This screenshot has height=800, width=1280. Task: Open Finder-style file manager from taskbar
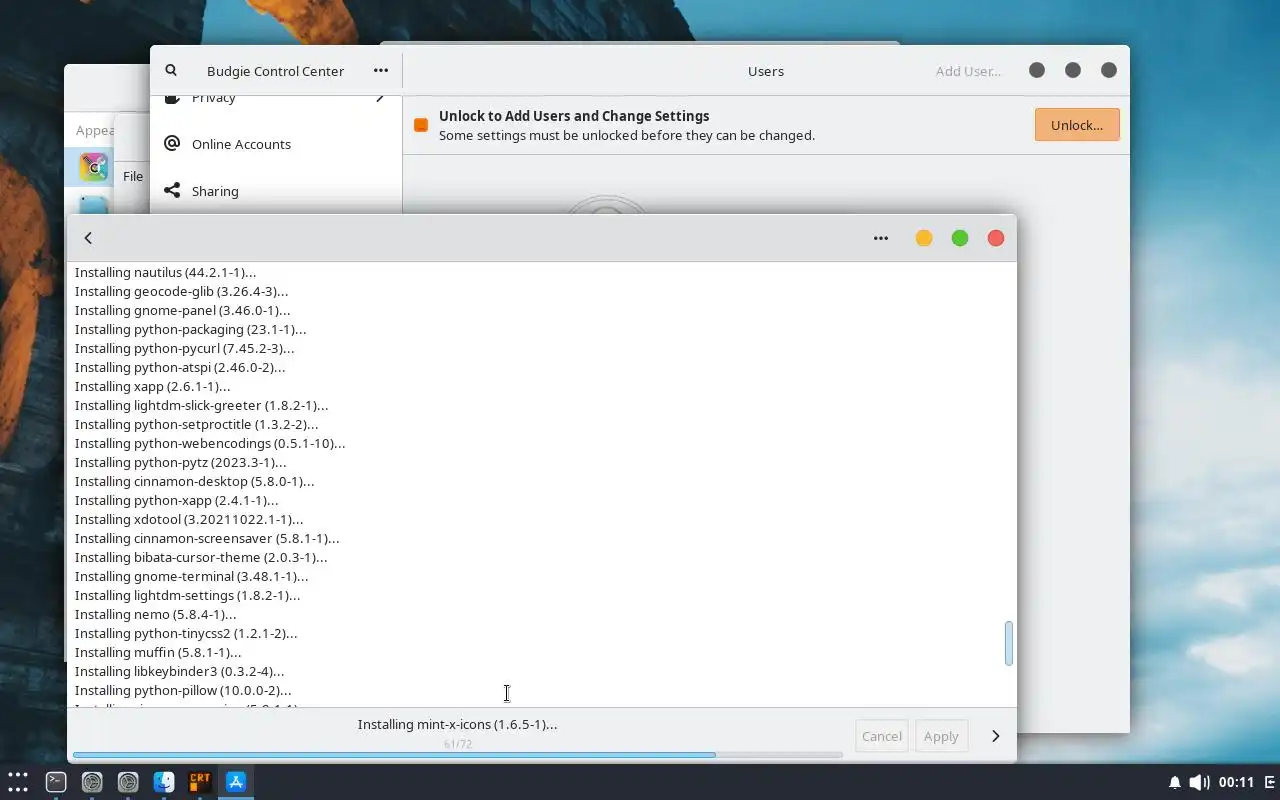[x=164, y=782]
